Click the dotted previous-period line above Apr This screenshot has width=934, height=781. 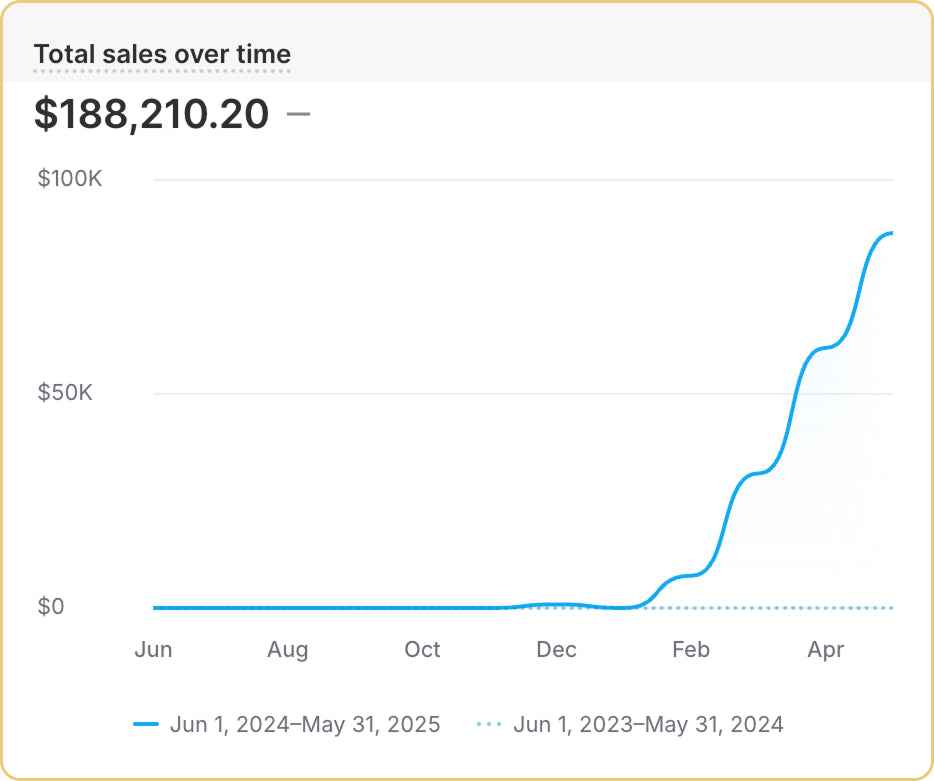[825, 607]
